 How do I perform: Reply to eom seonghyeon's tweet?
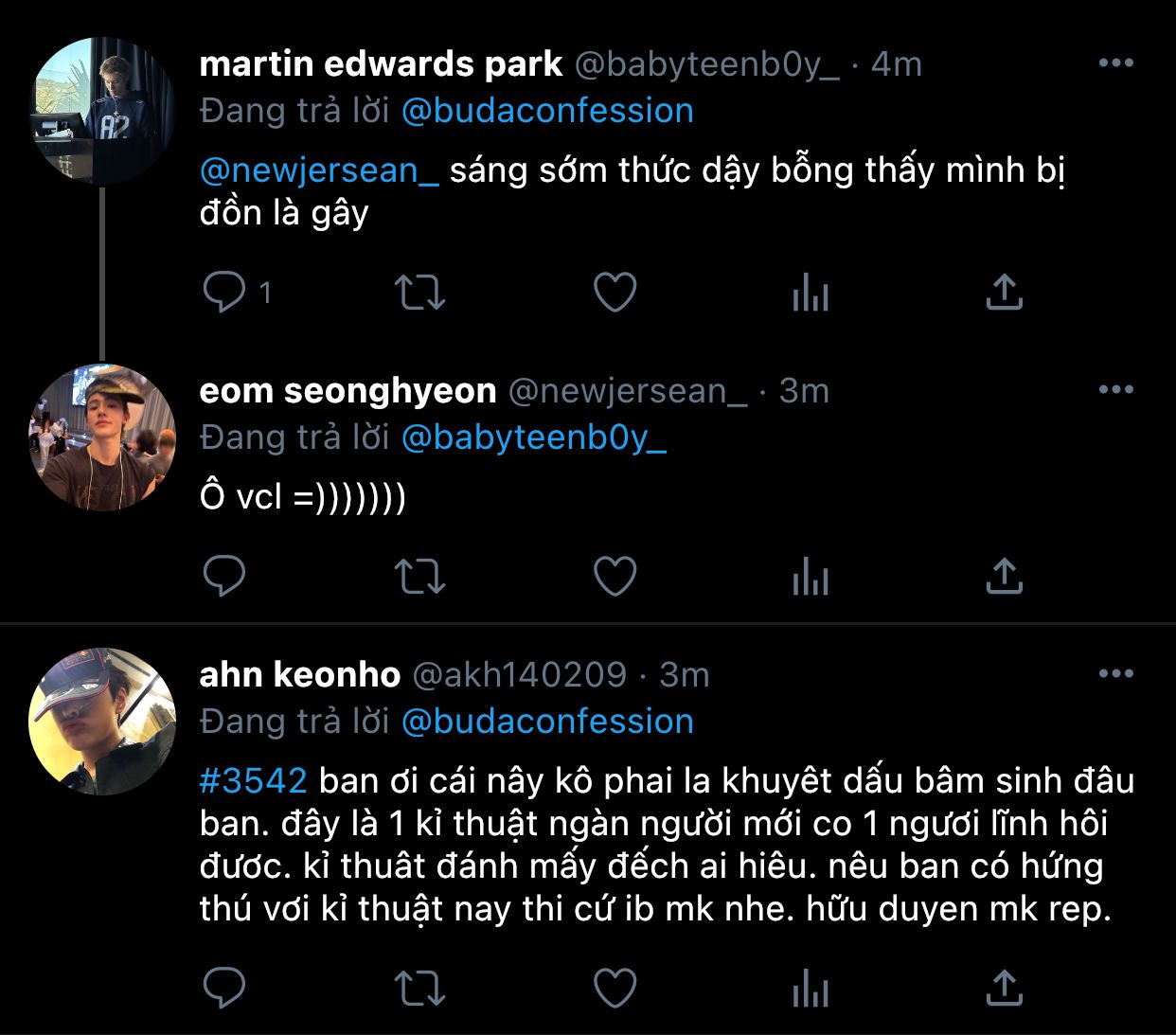[x=224, y=575]
